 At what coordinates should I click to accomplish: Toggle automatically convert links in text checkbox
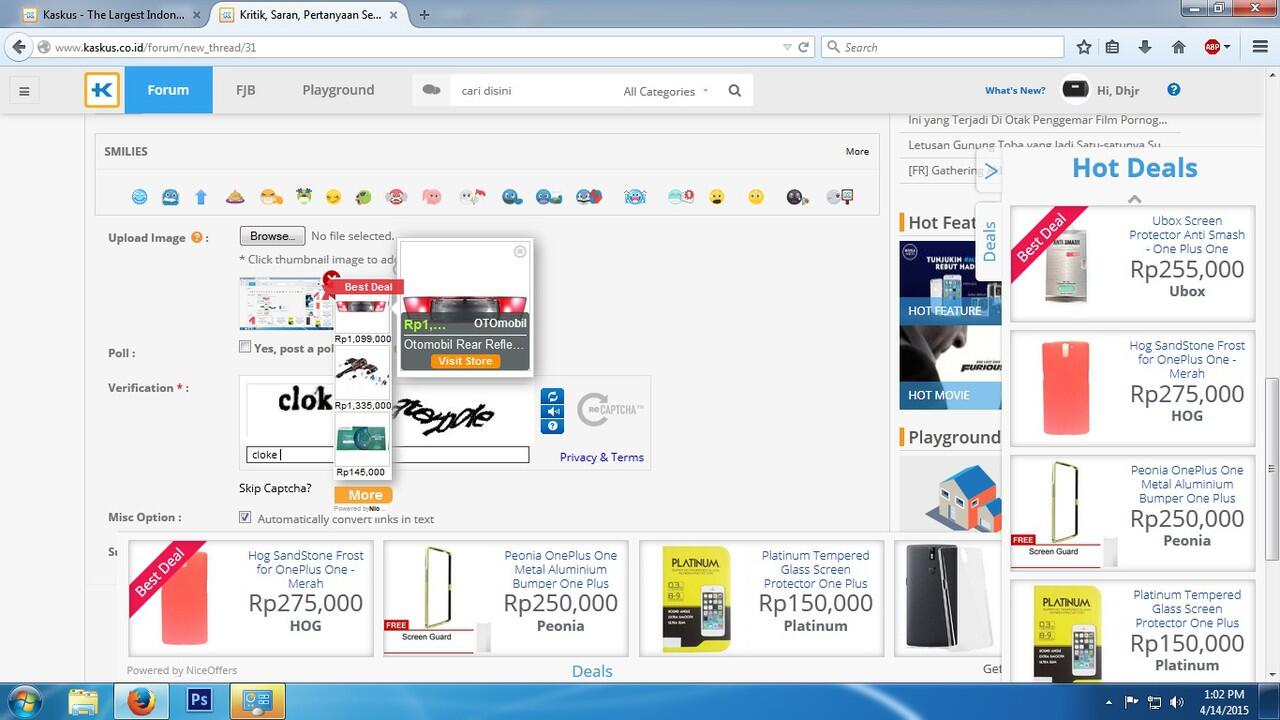point(245,518)
